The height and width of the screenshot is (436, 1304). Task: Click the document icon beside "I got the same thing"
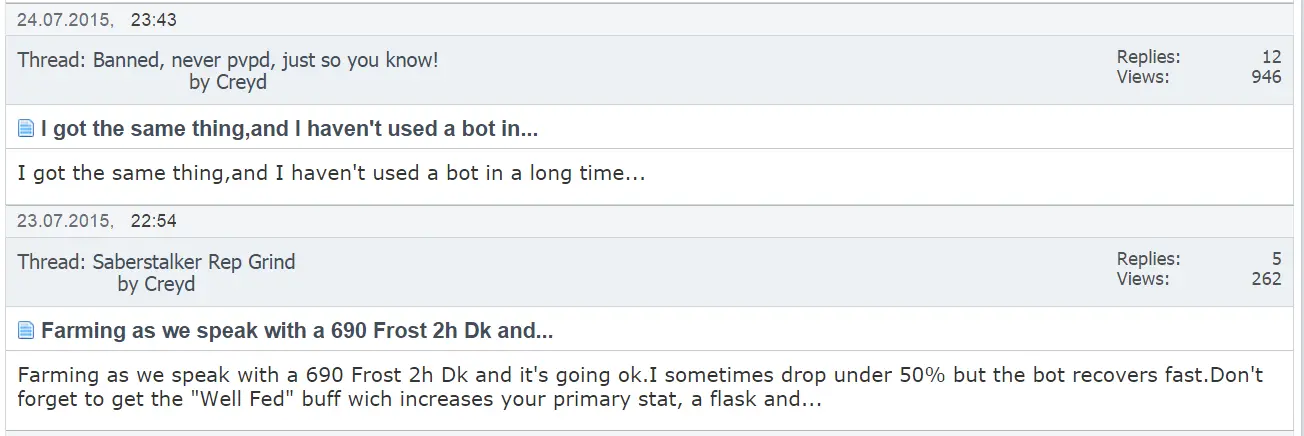click(x=26, y=129)
